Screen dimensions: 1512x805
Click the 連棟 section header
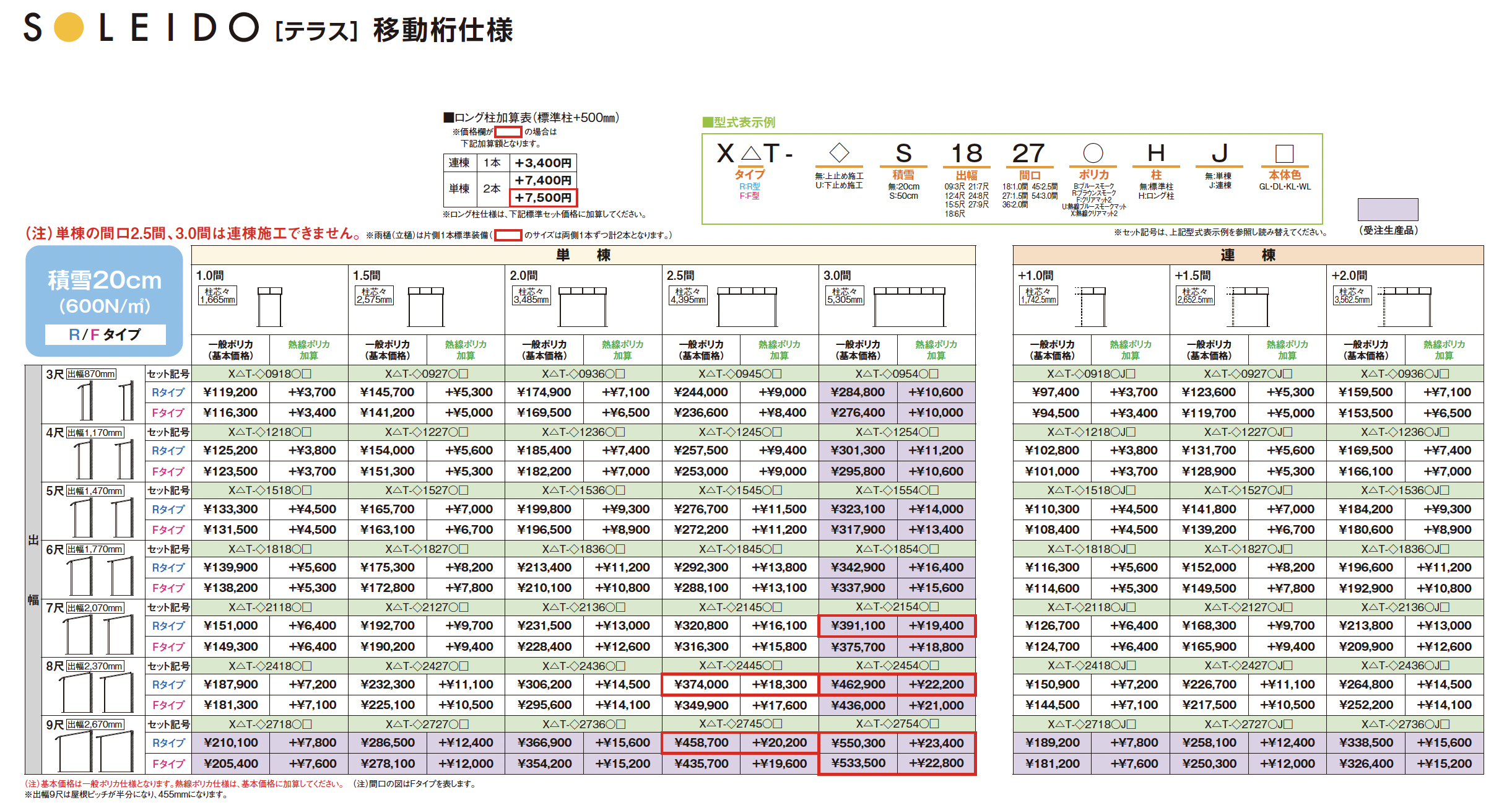1248,255
